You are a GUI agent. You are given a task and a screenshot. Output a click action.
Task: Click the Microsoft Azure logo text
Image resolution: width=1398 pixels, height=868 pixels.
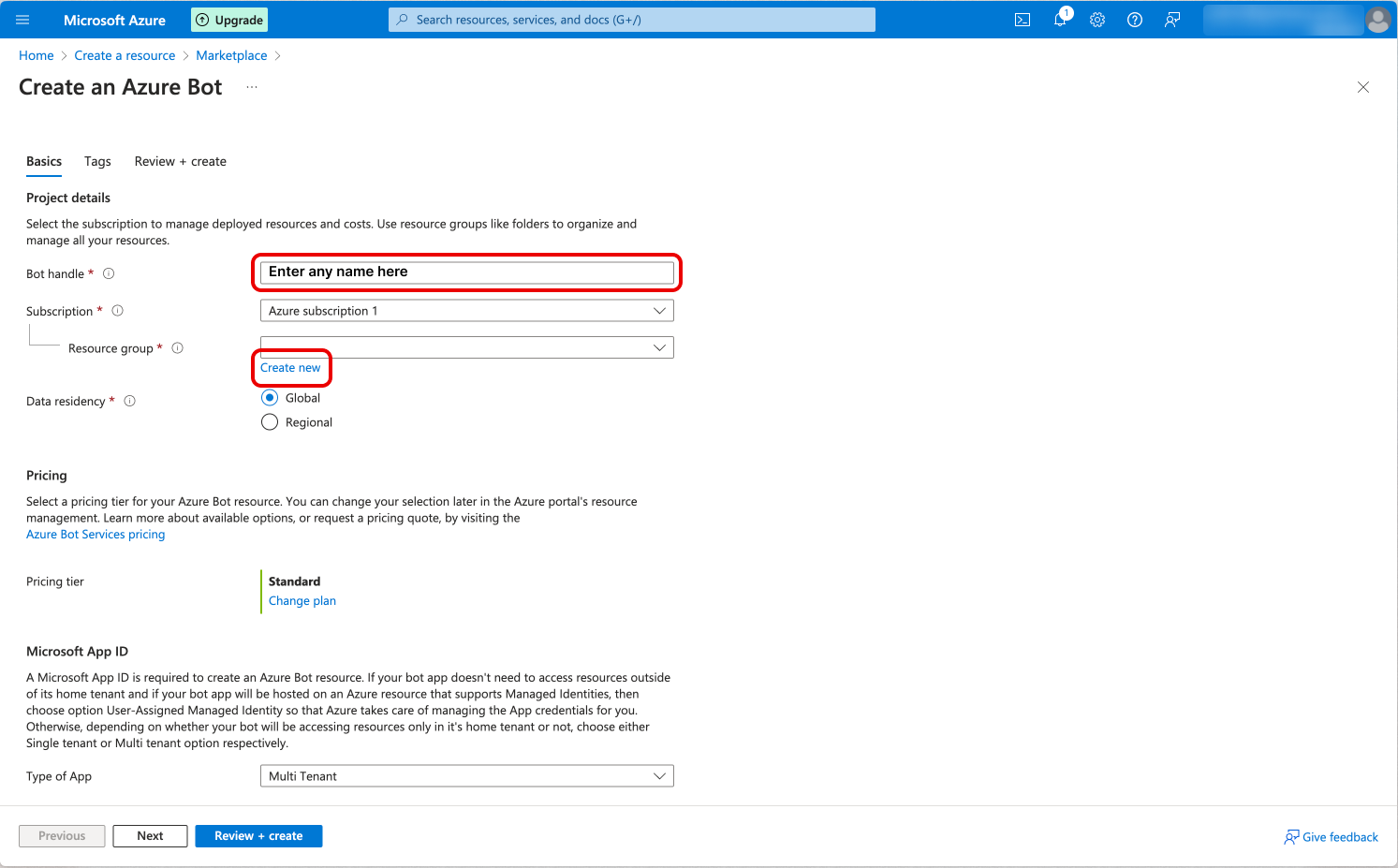click(114, 20)
